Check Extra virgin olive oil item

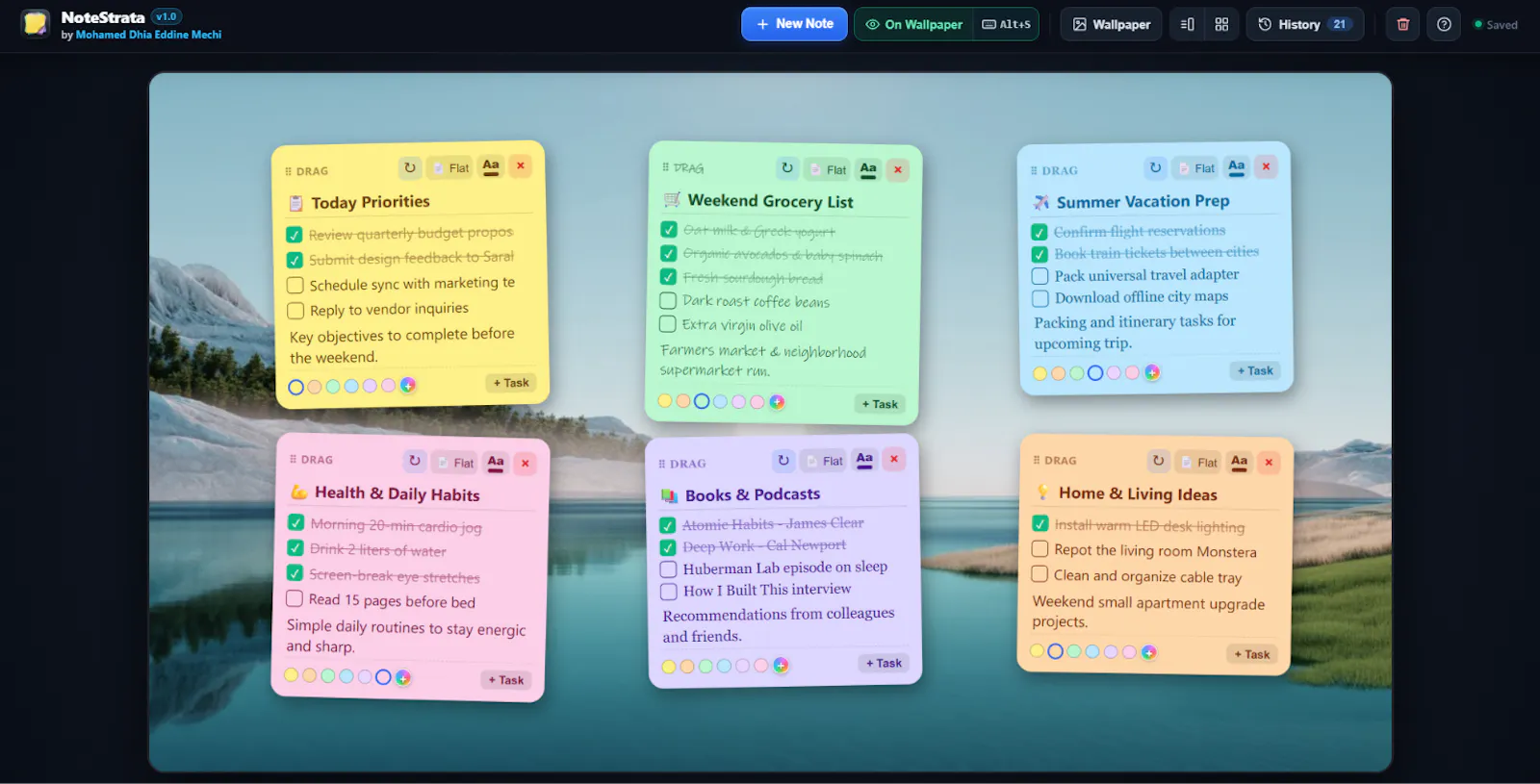tap(668, 324)
